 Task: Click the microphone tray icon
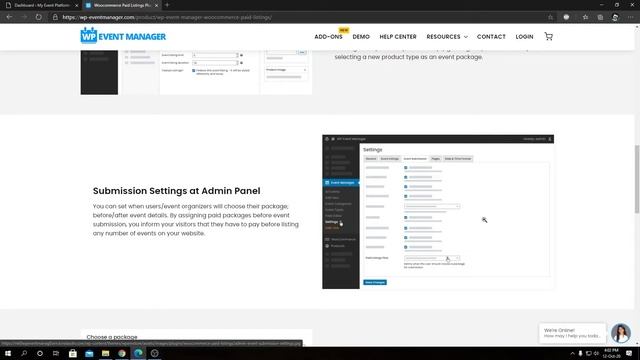(x=580, y=353)
